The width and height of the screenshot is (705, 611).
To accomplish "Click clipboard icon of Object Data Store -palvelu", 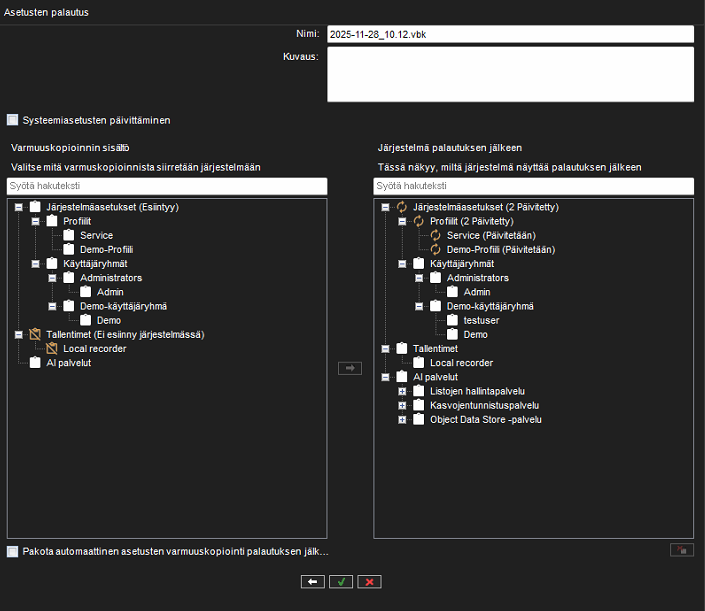I will 419,419.
